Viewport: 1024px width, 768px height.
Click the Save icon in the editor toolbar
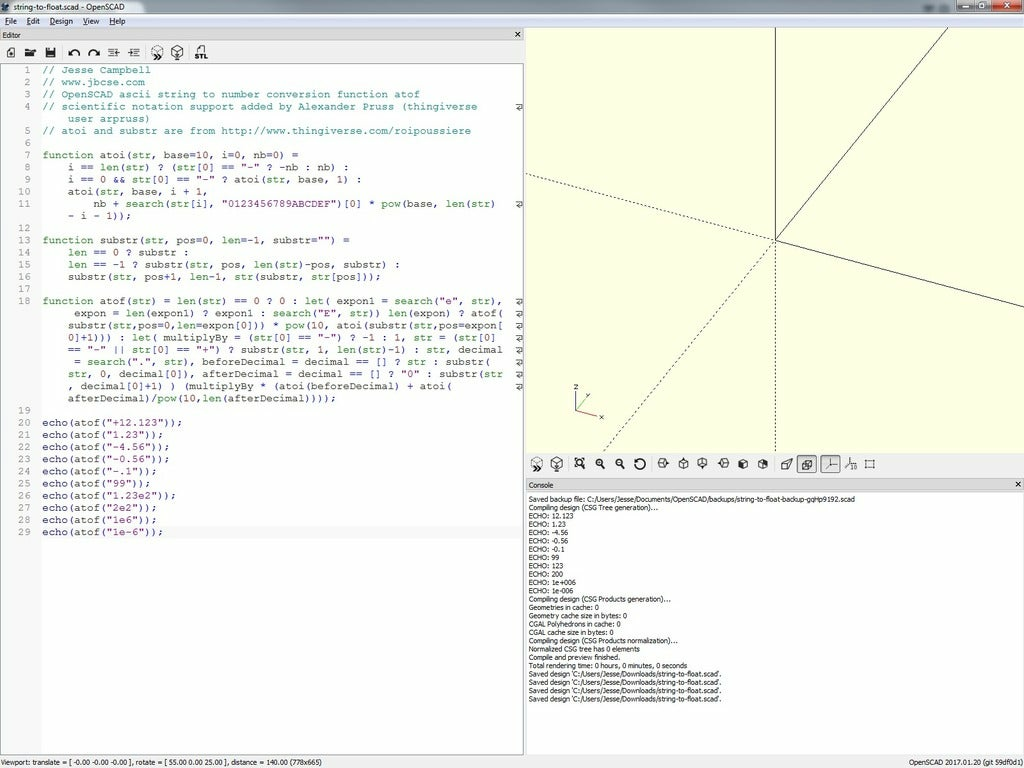pos(52,52)
